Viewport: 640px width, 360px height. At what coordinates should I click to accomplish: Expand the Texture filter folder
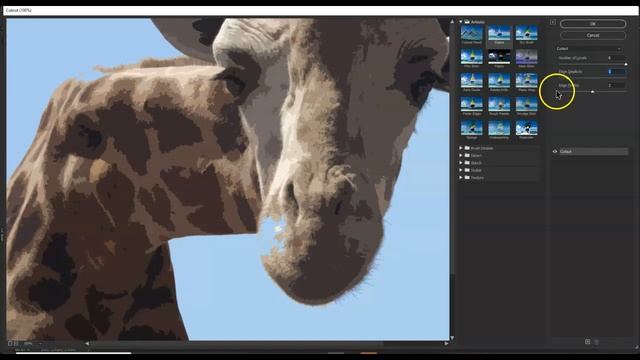[x=461, y=178]
